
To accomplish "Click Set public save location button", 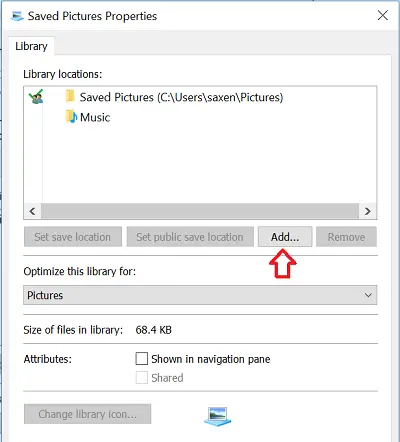I will click(x=190, y=237).
